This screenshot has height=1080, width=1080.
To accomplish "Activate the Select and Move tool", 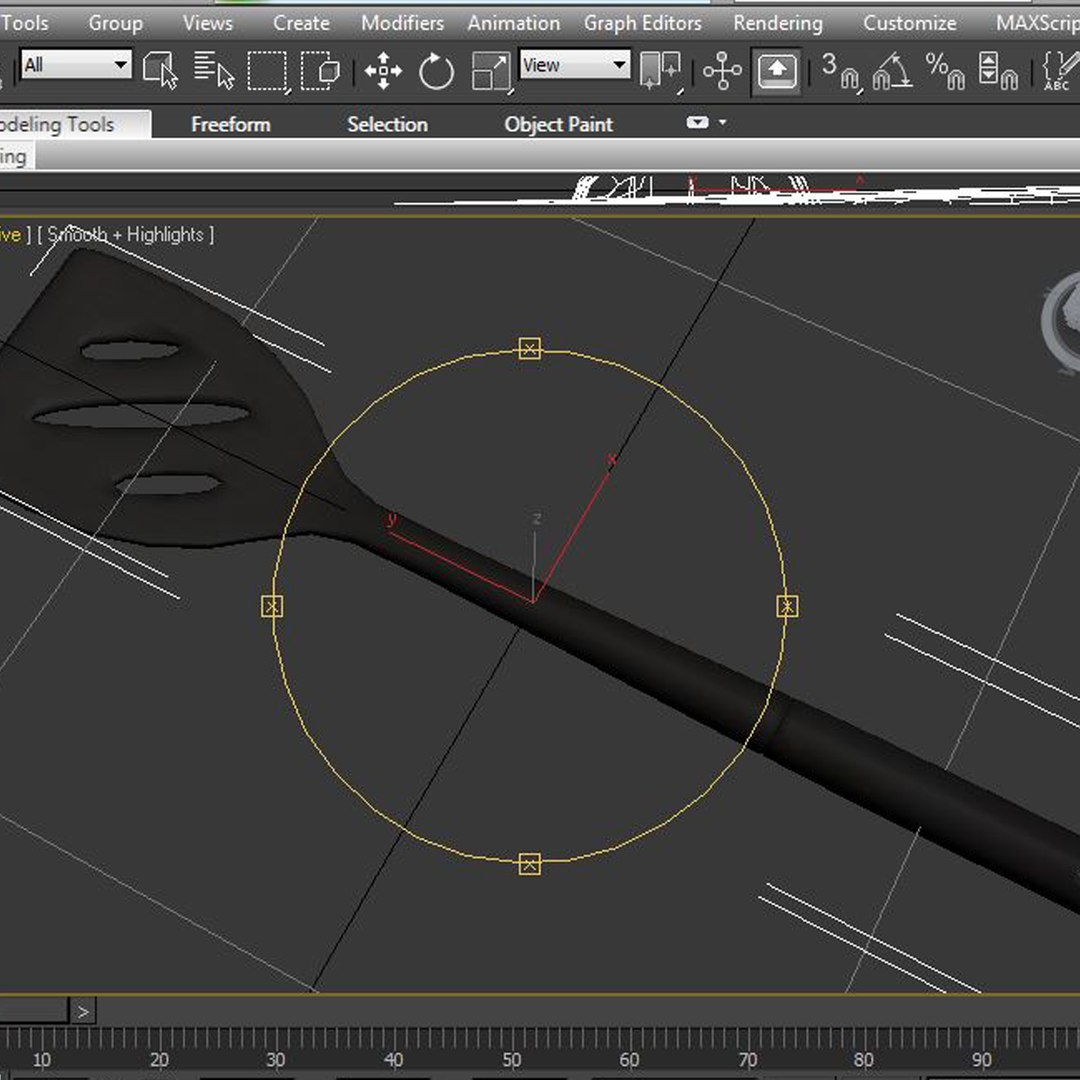I will 383,70.
